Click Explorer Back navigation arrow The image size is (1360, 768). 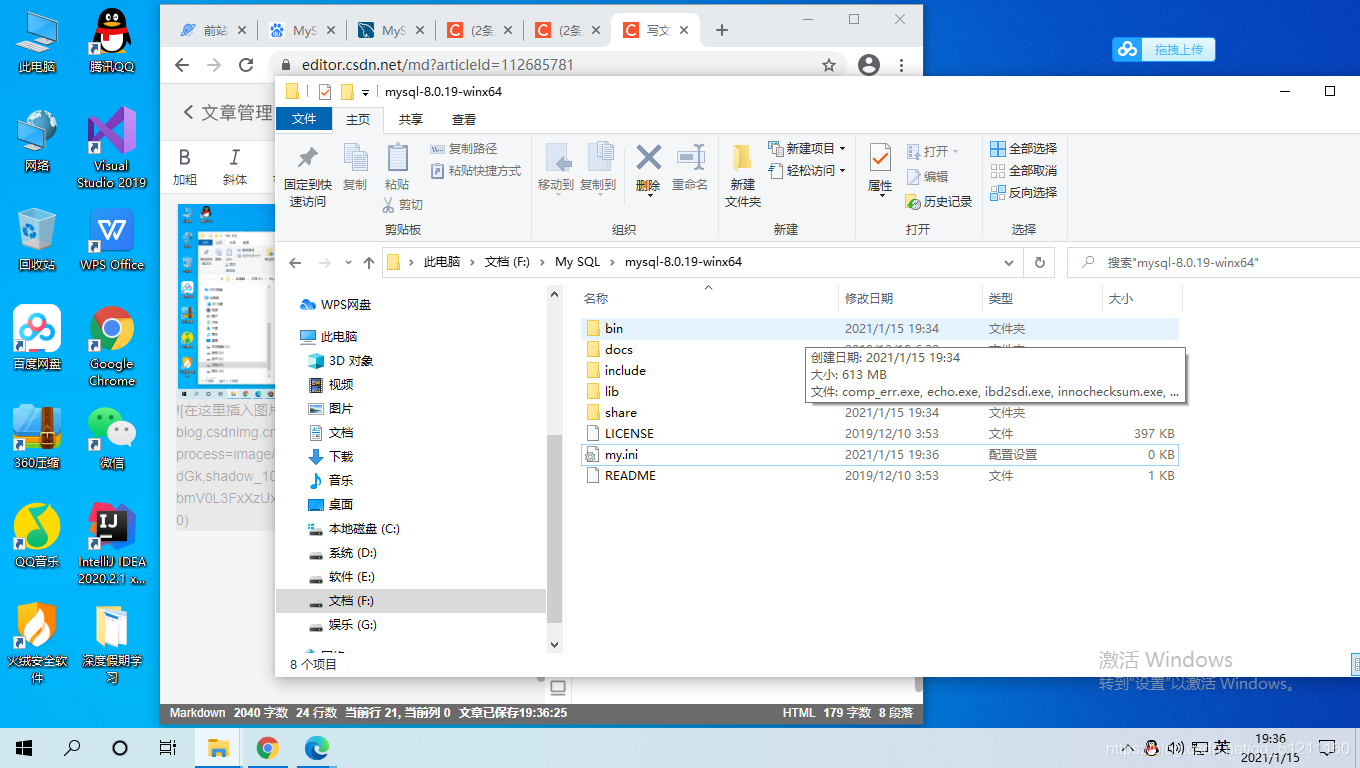click(295, 262)
